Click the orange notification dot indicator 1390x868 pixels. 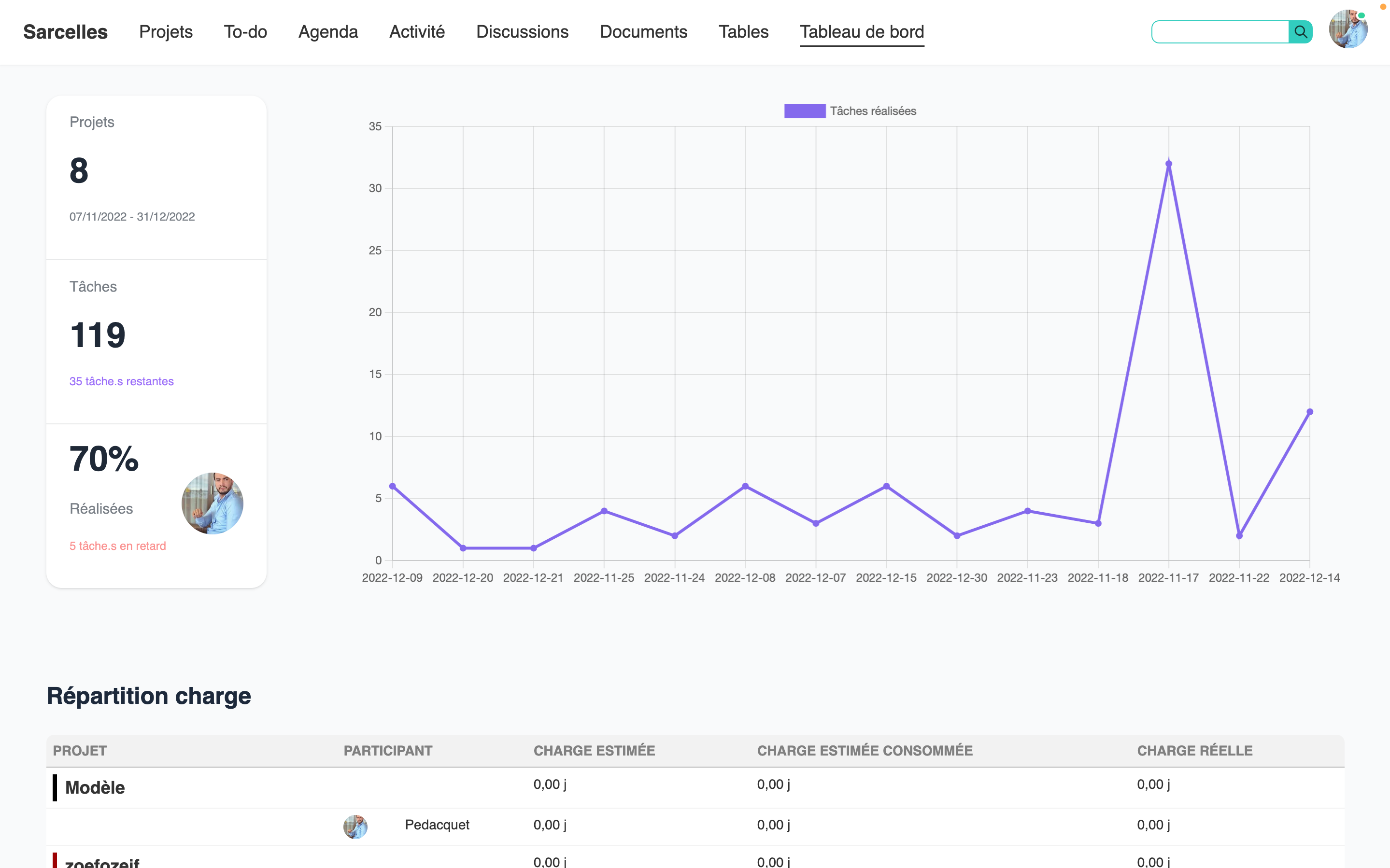pyautogui.click(x=1383, y=7)
